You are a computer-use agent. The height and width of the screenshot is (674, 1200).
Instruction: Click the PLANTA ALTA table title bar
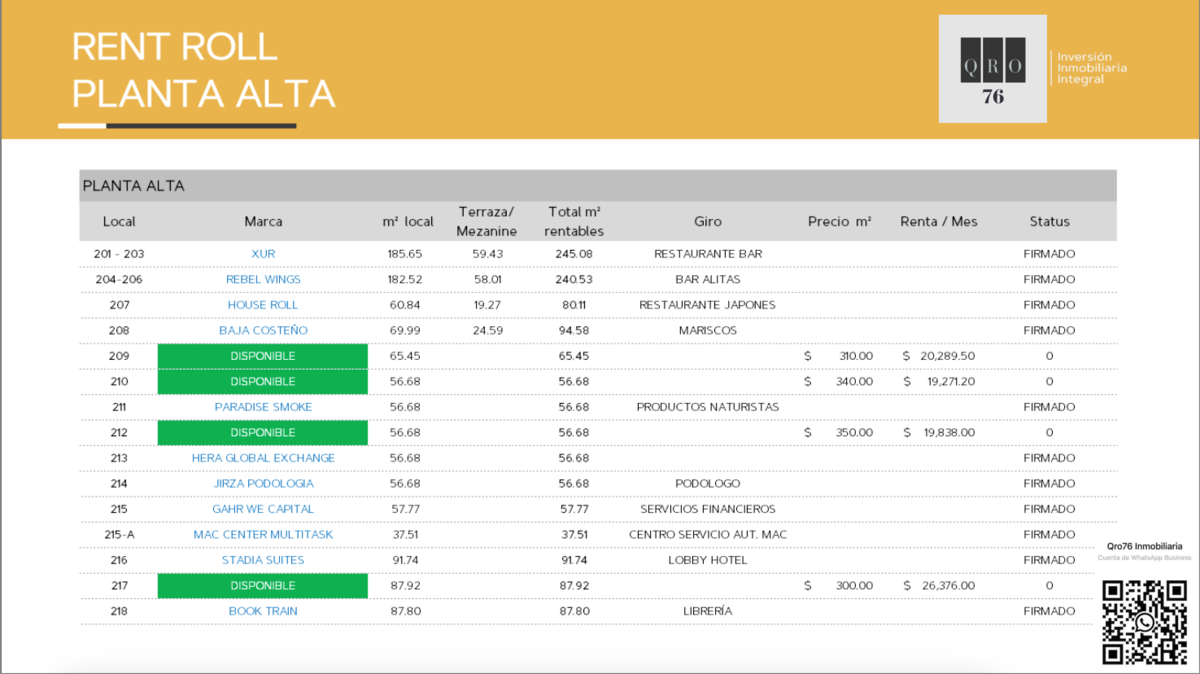coord(597,186)
